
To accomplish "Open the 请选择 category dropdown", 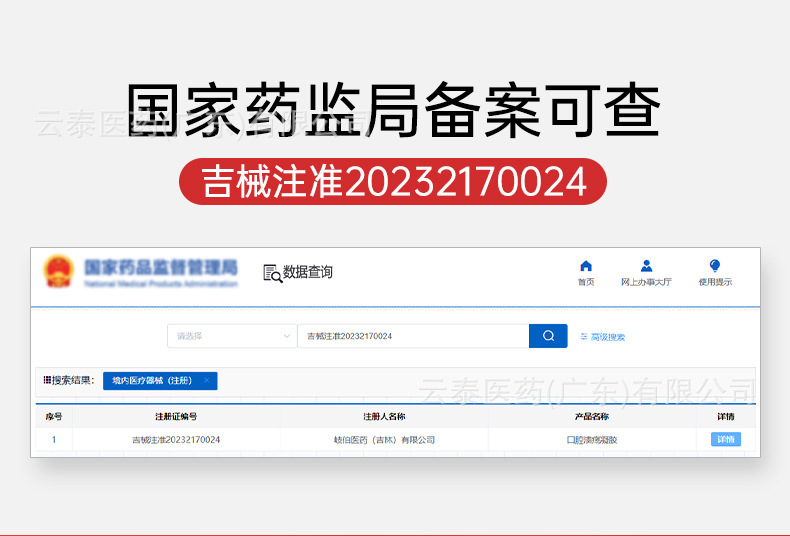I will click(x=232, y=336).
